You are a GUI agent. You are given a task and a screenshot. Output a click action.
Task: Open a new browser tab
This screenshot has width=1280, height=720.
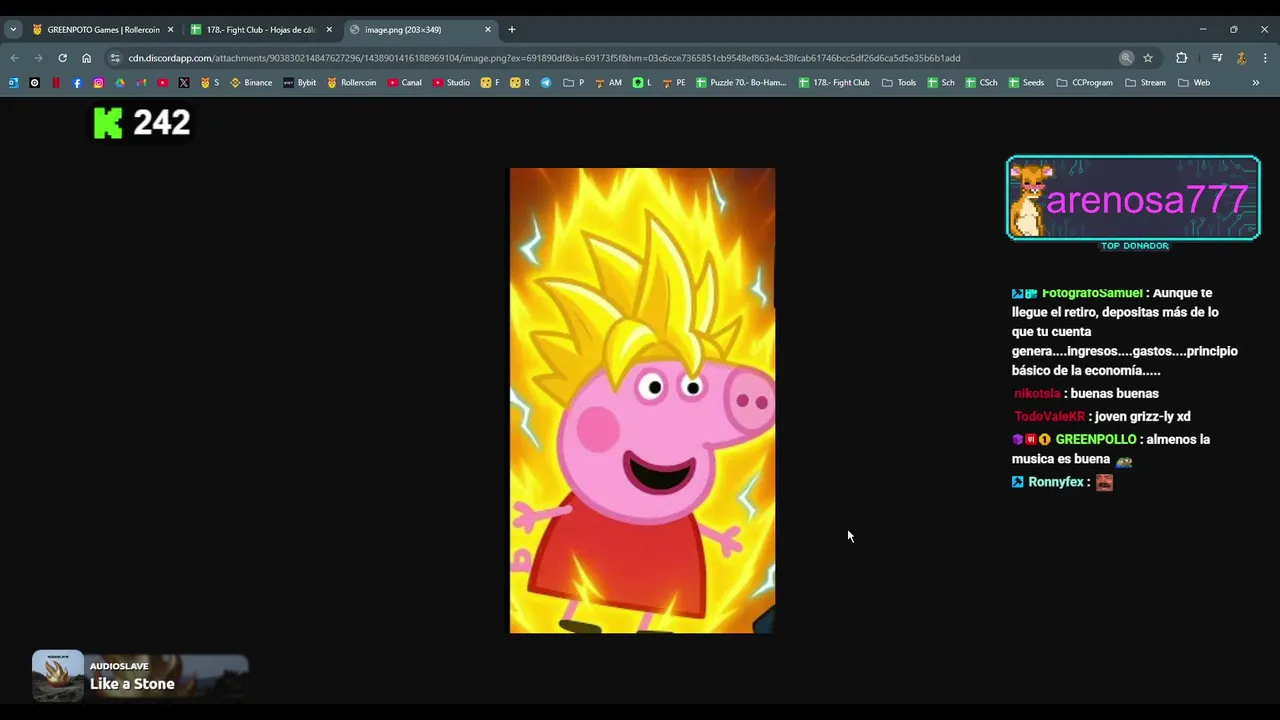512,30
